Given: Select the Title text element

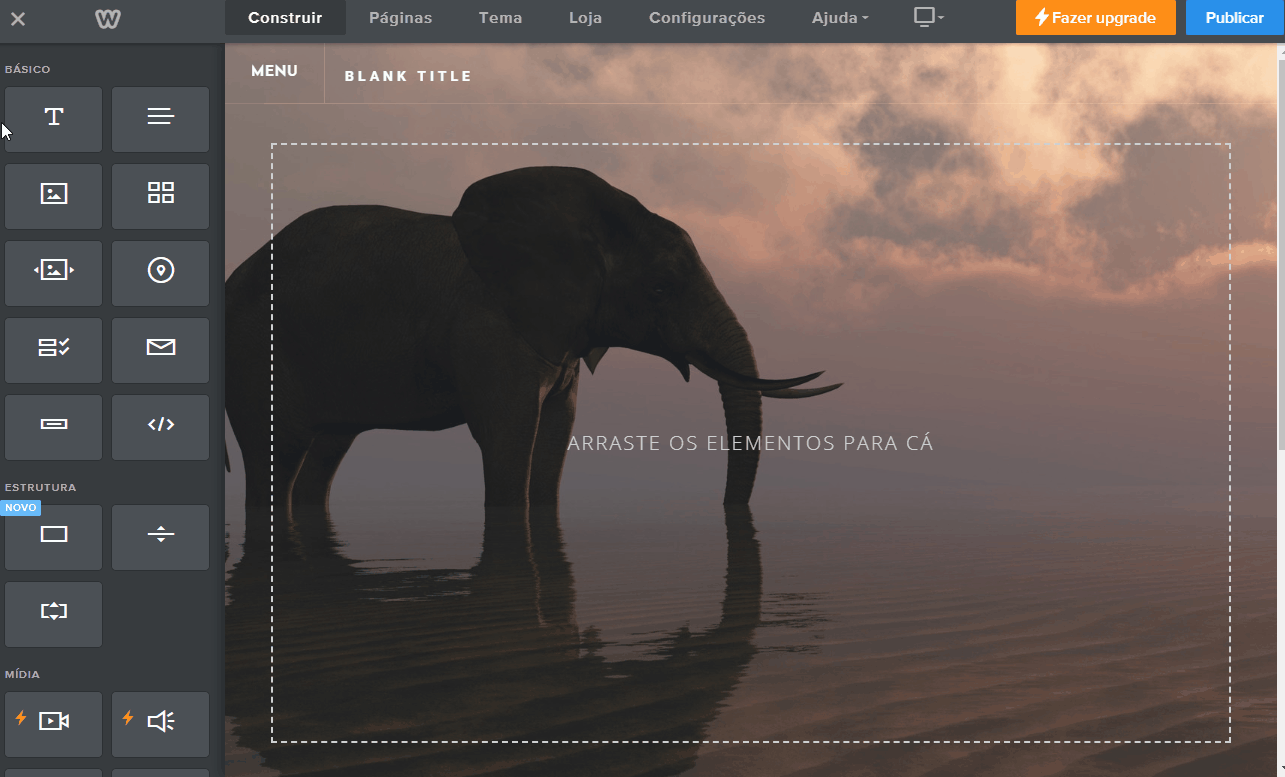Looking at the screenshot, I should click(x=54, y=119).
